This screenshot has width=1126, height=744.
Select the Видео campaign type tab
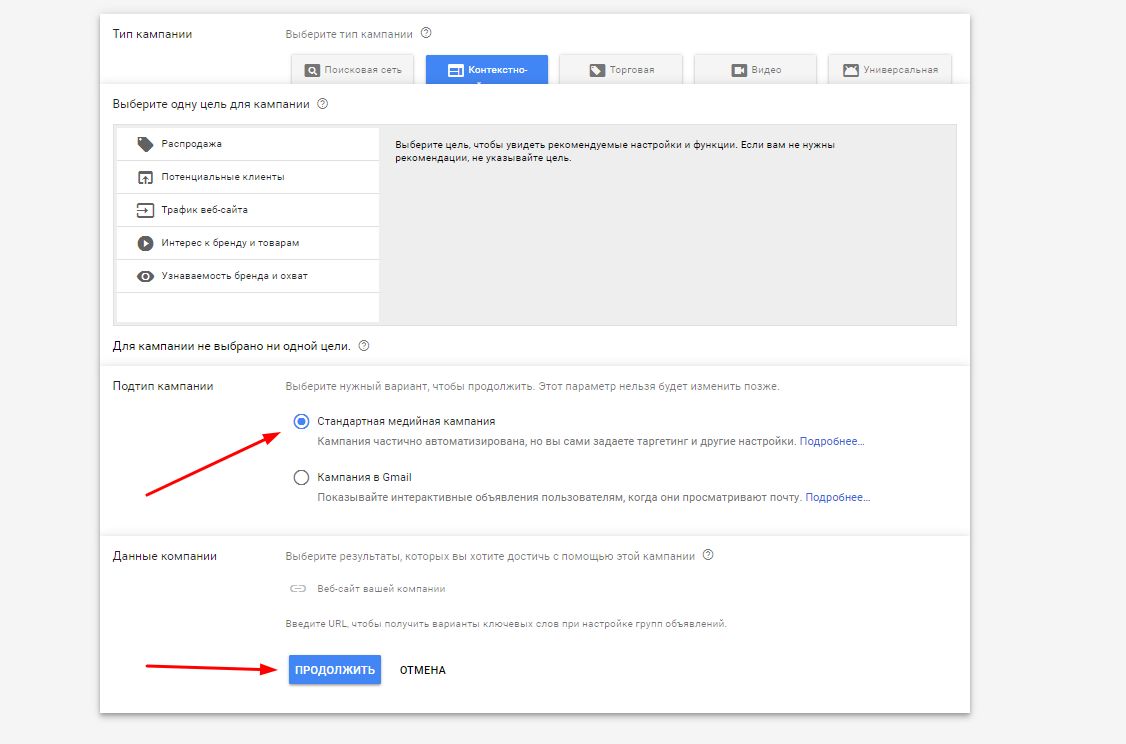tap(755, 70)
